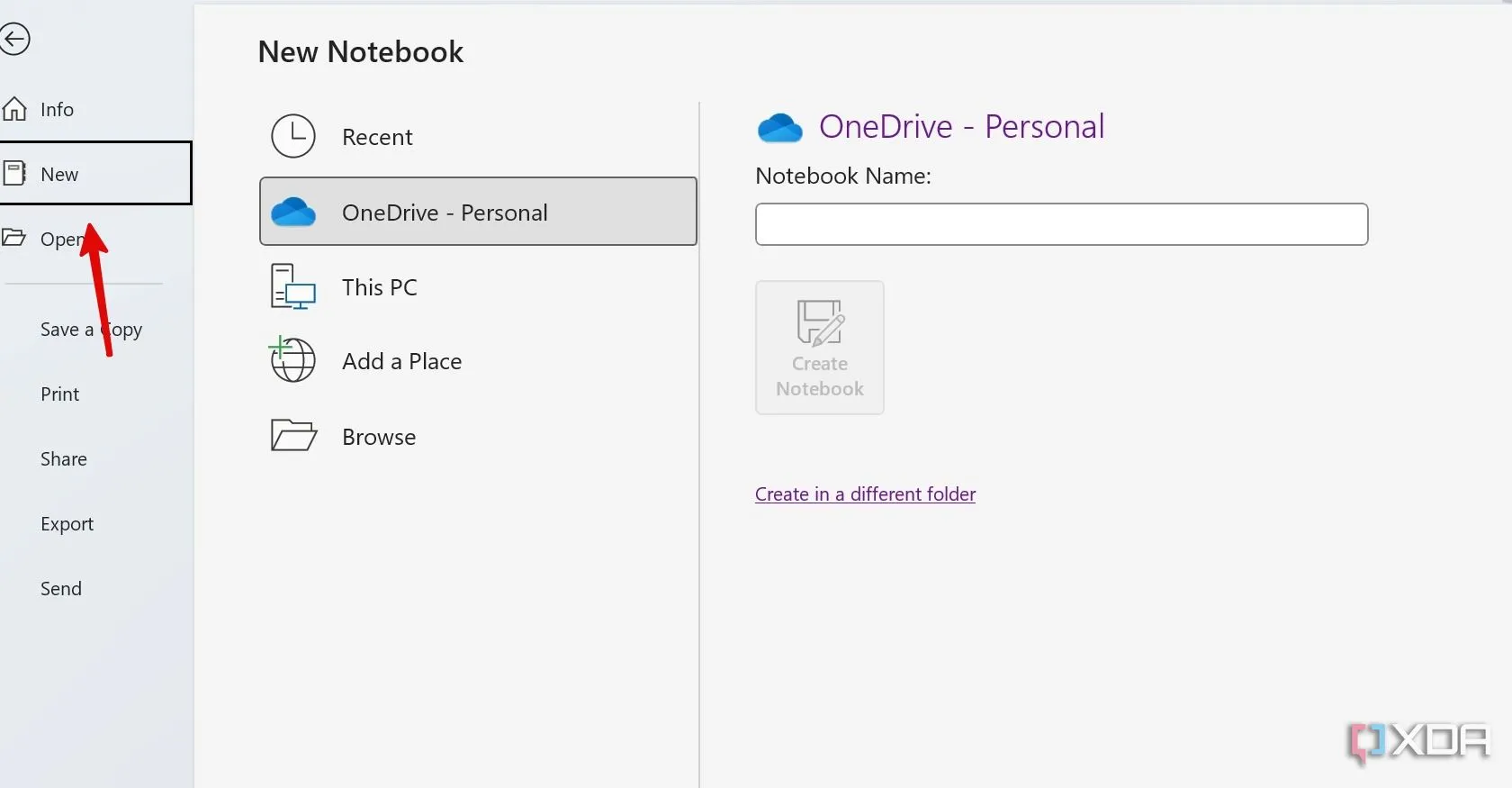Open the Open menu item label

(x=61, y=240)
